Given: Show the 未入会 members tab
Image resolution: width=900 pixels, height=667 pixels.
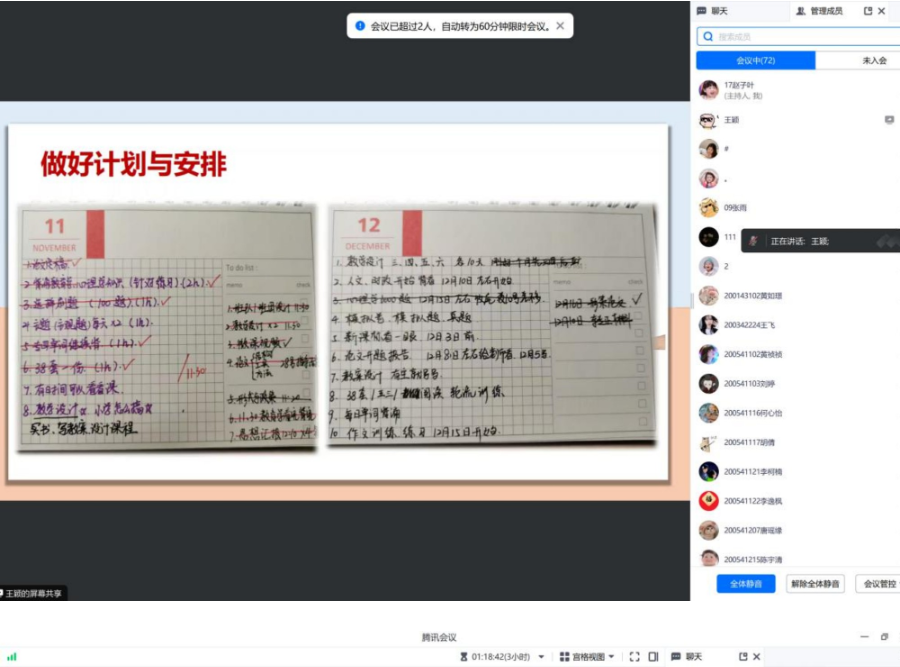Looking at the screenshot, I should click(873, 61).
